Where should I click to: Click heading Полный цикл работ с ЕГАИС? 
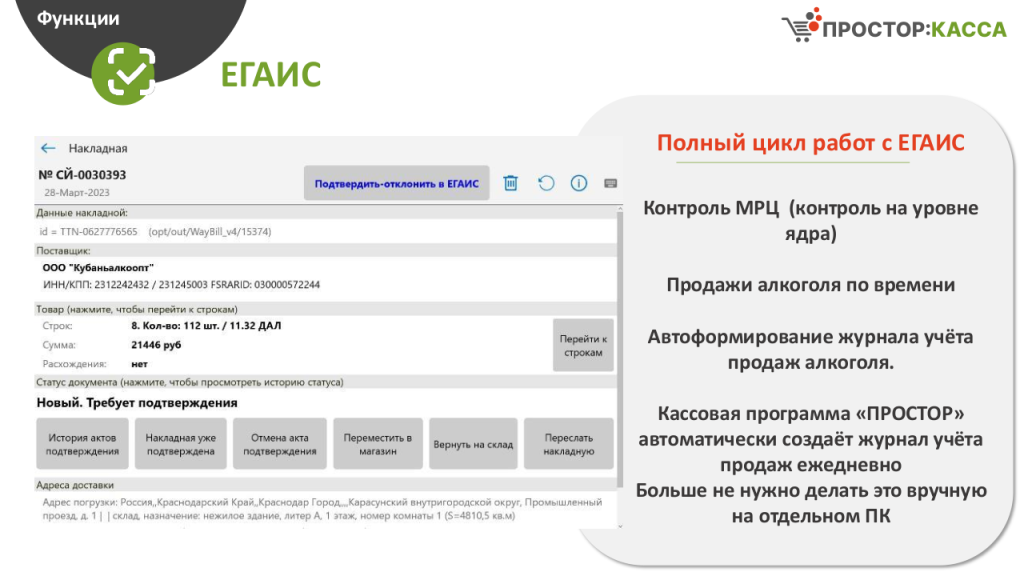coord(810,143)
